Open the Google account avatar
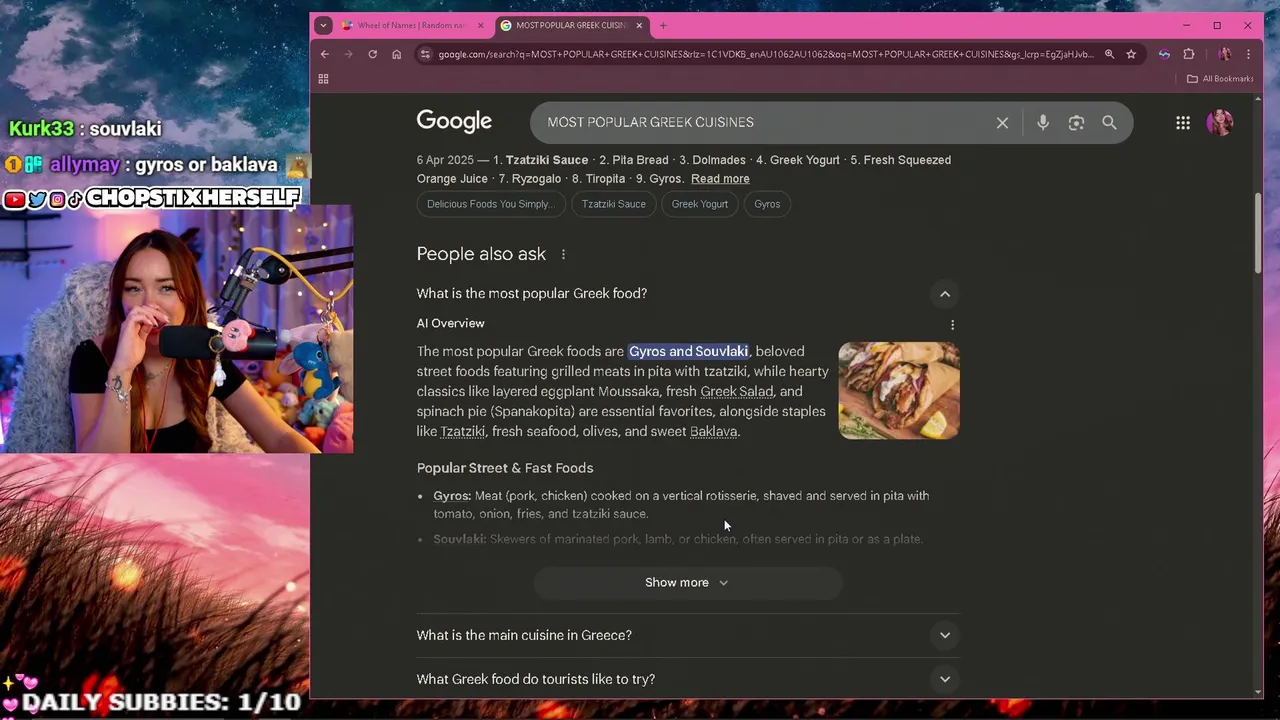Image resolution: width=1280 pixels, height=720 pixels. [1220, 122]
